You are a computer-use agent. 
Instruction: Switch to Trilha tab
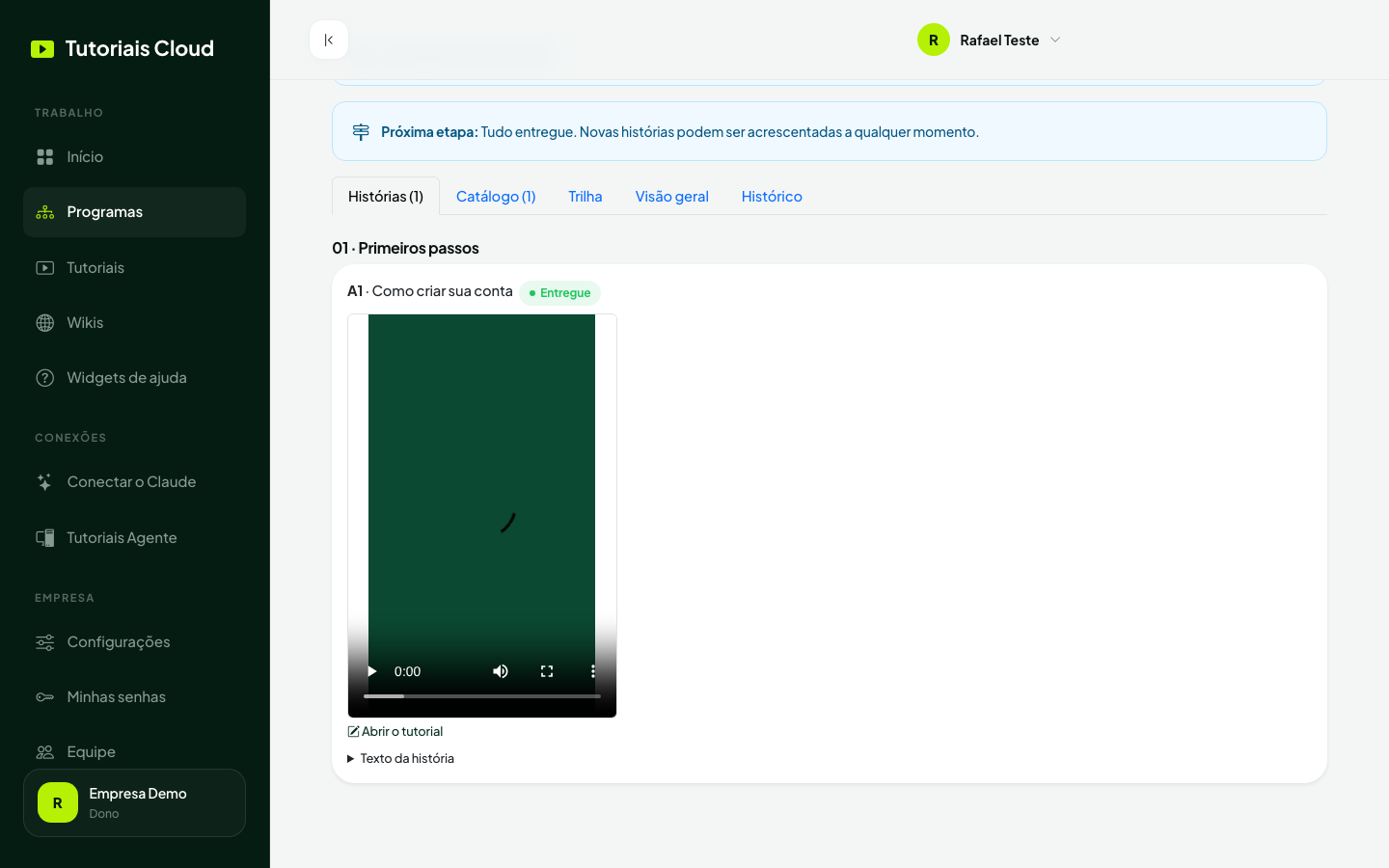[x=586, y=196]
